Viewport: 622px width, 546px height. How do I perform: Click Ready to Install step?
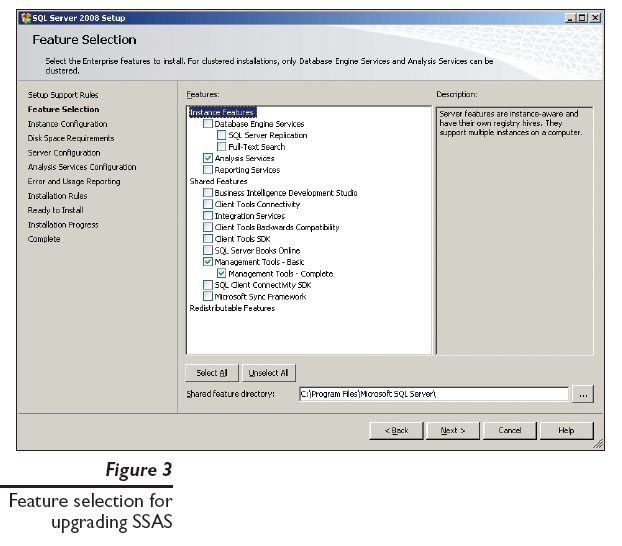pos(56,210)
